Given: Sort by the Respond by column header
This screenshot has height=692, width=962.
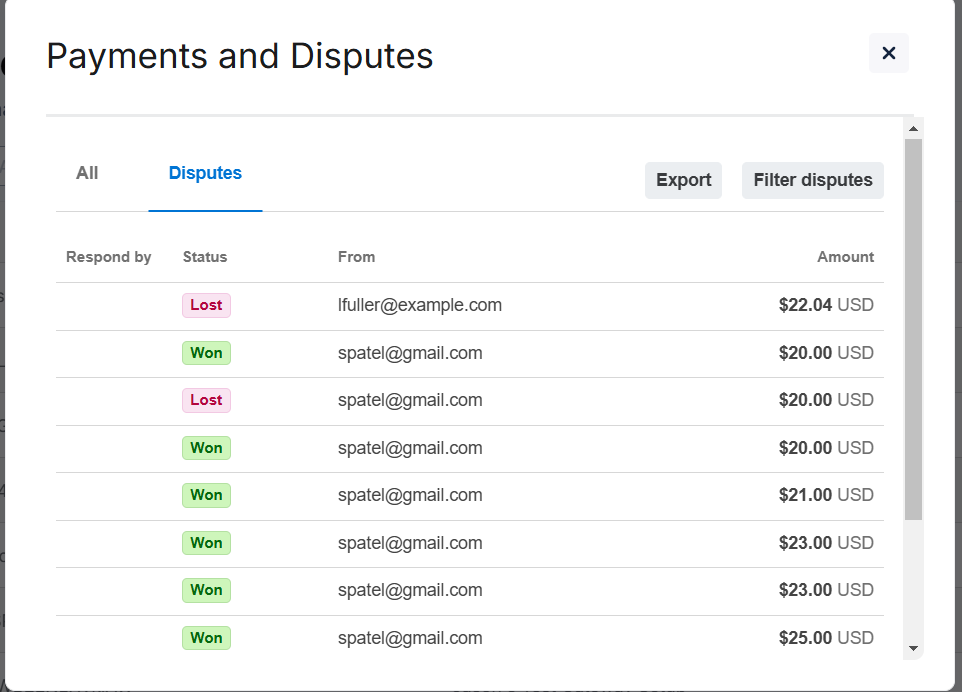Looking at the screenshot, I should [x=108, y=257].
